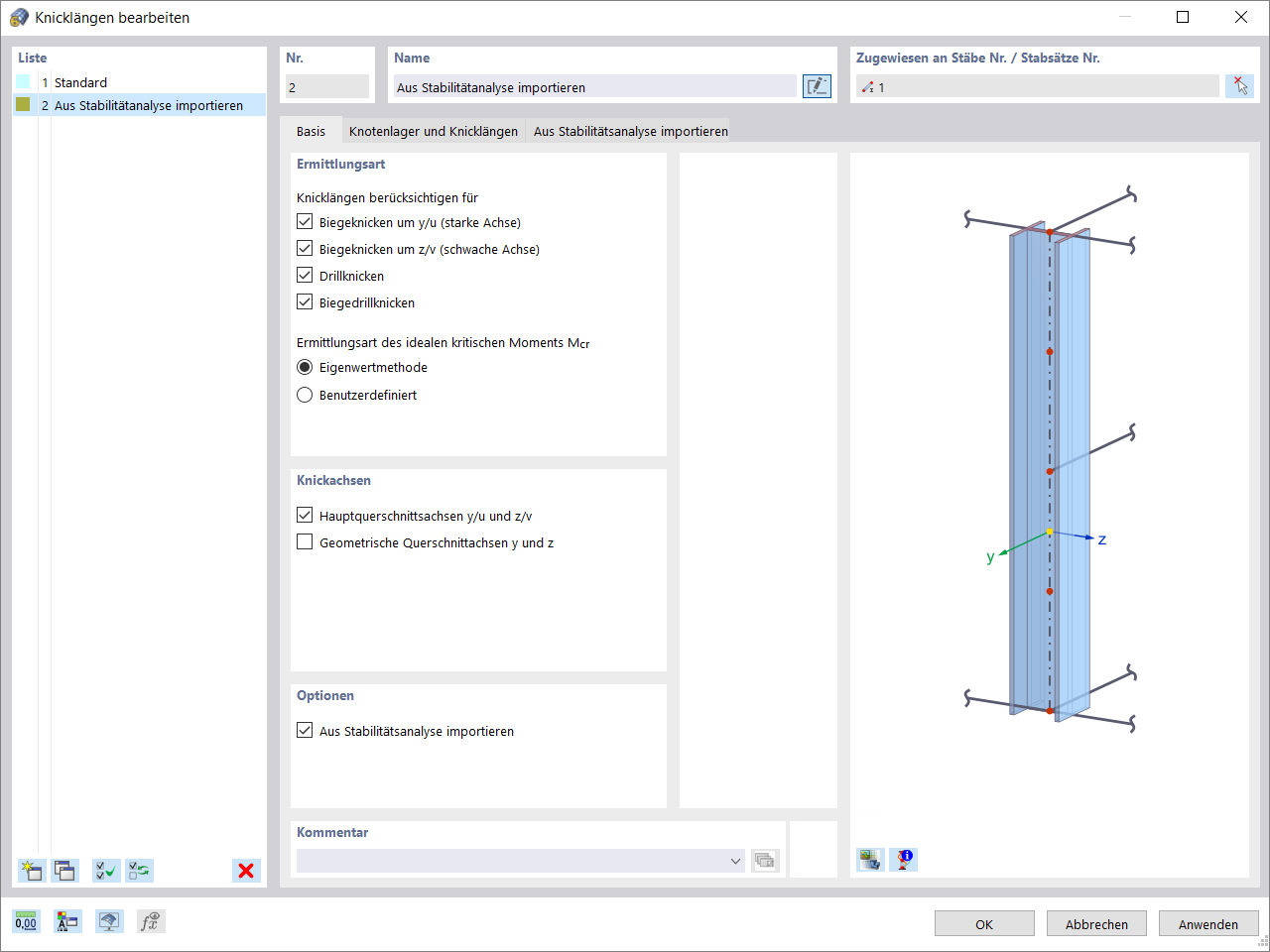Click the app icon in the title bar
The height and width of the screenshot is (952, 1270).
click(x=19, y=17)
